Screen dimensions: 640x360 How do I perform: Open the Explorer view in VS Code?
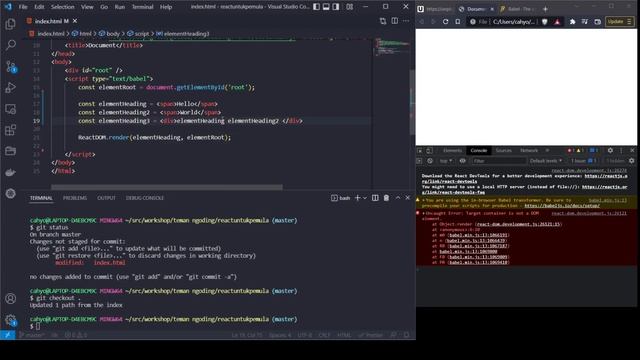point(11,24)
